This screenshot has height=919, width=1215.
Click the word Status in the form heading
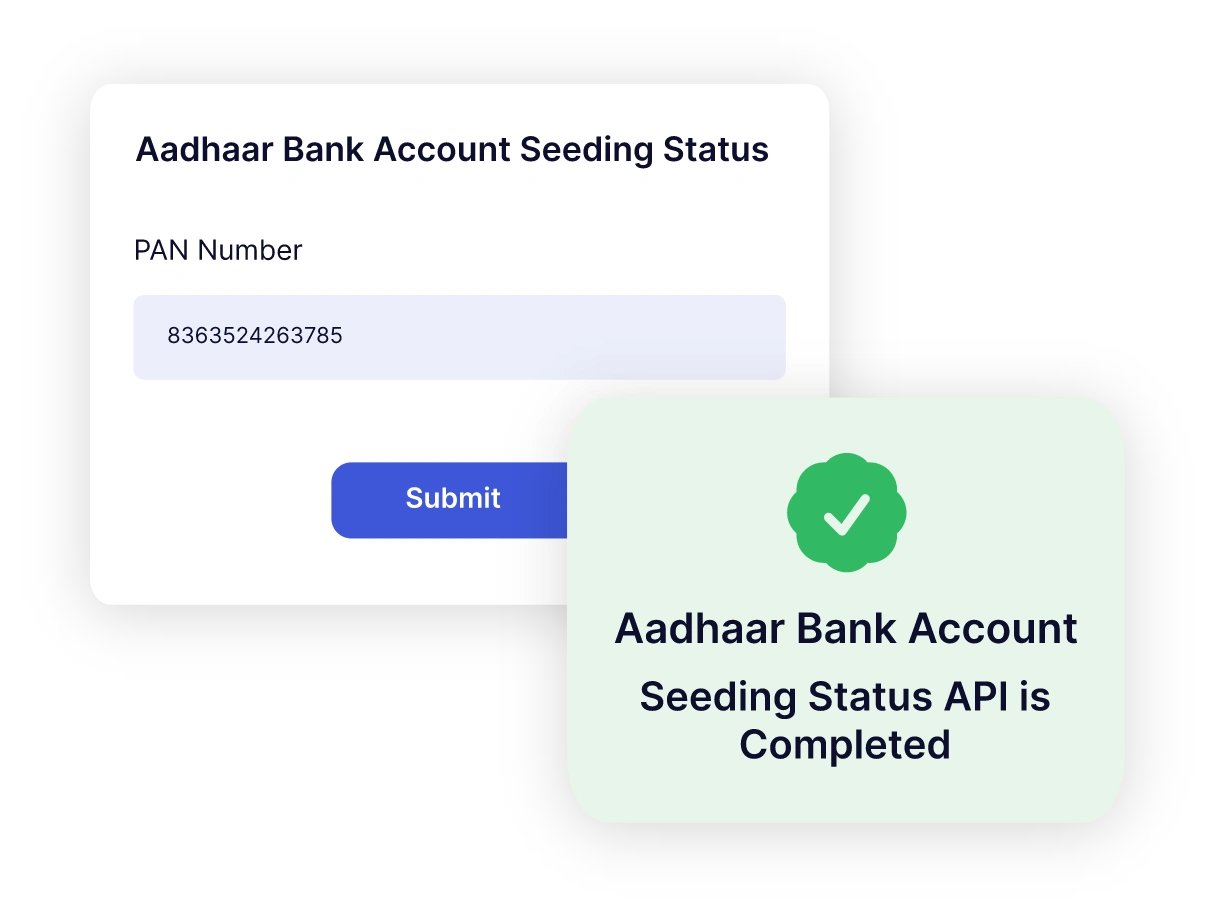click(x=717, y=149)
